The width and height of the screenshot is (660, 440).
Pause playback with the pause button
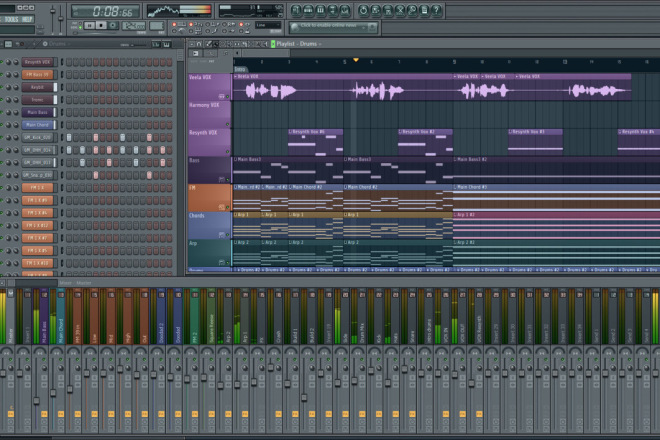tap(89, 26)
